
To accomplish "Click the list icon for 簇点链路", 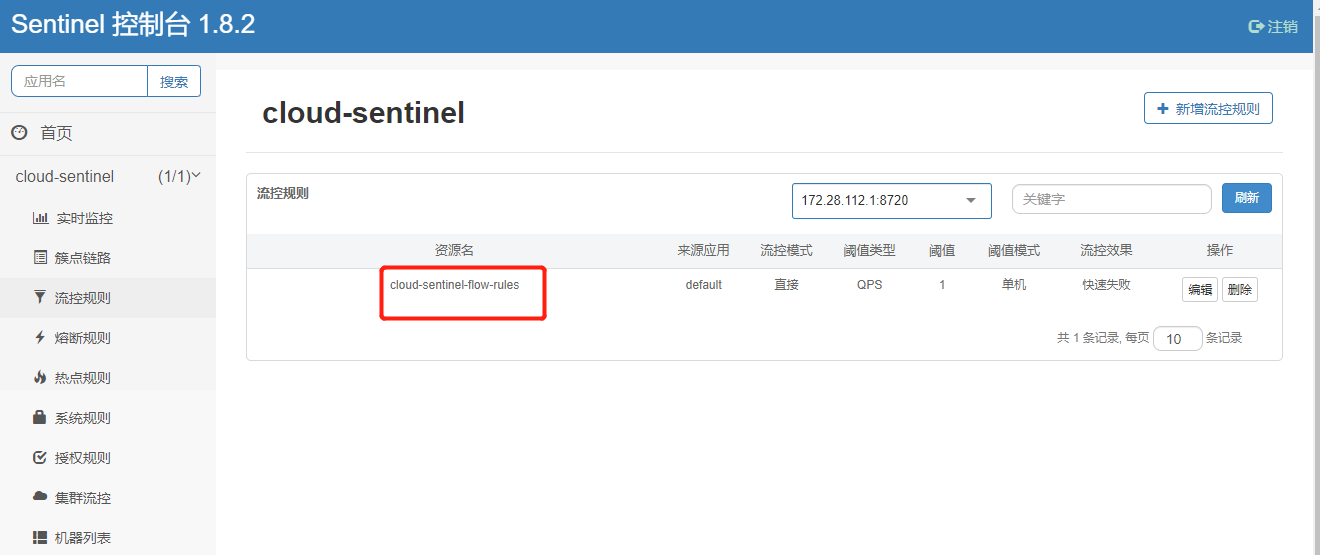I will pyautogui.click(x=40, y=258).
